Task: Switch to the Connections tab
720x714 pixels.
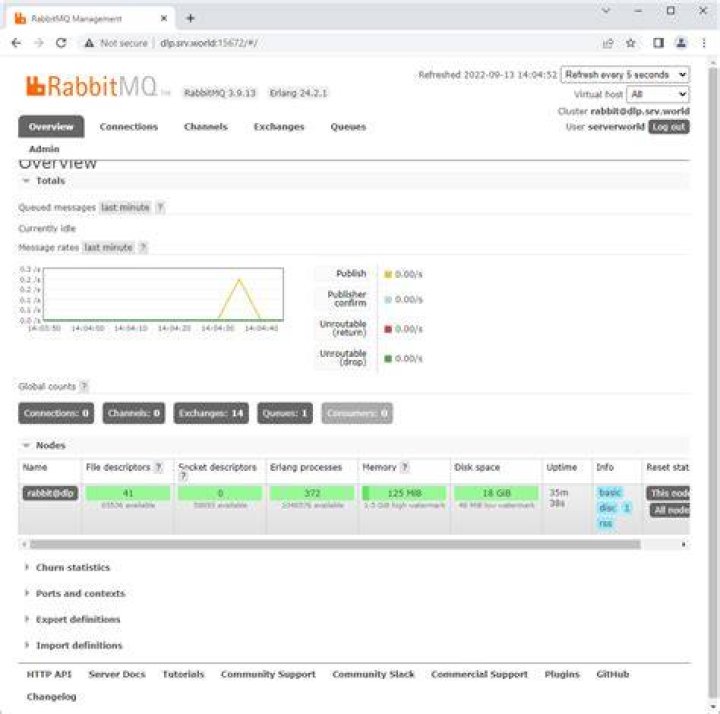Action: (129, 127)
